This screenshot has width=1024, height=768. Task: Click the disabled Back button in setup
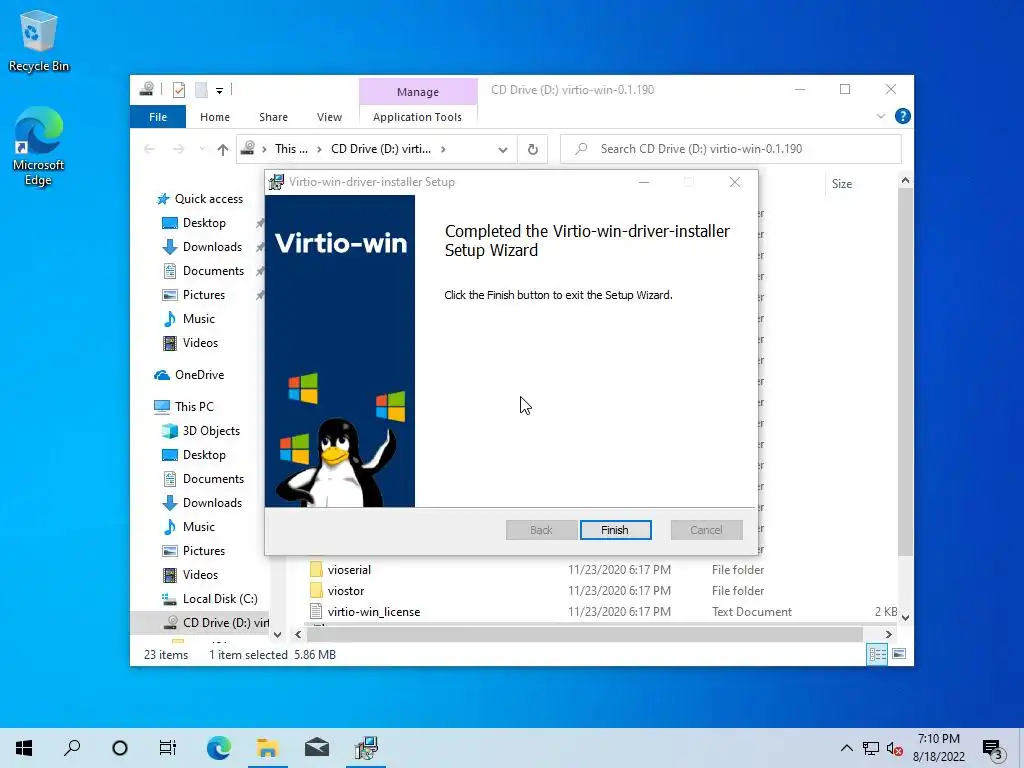pyautogui.click(x=541, y=530)
